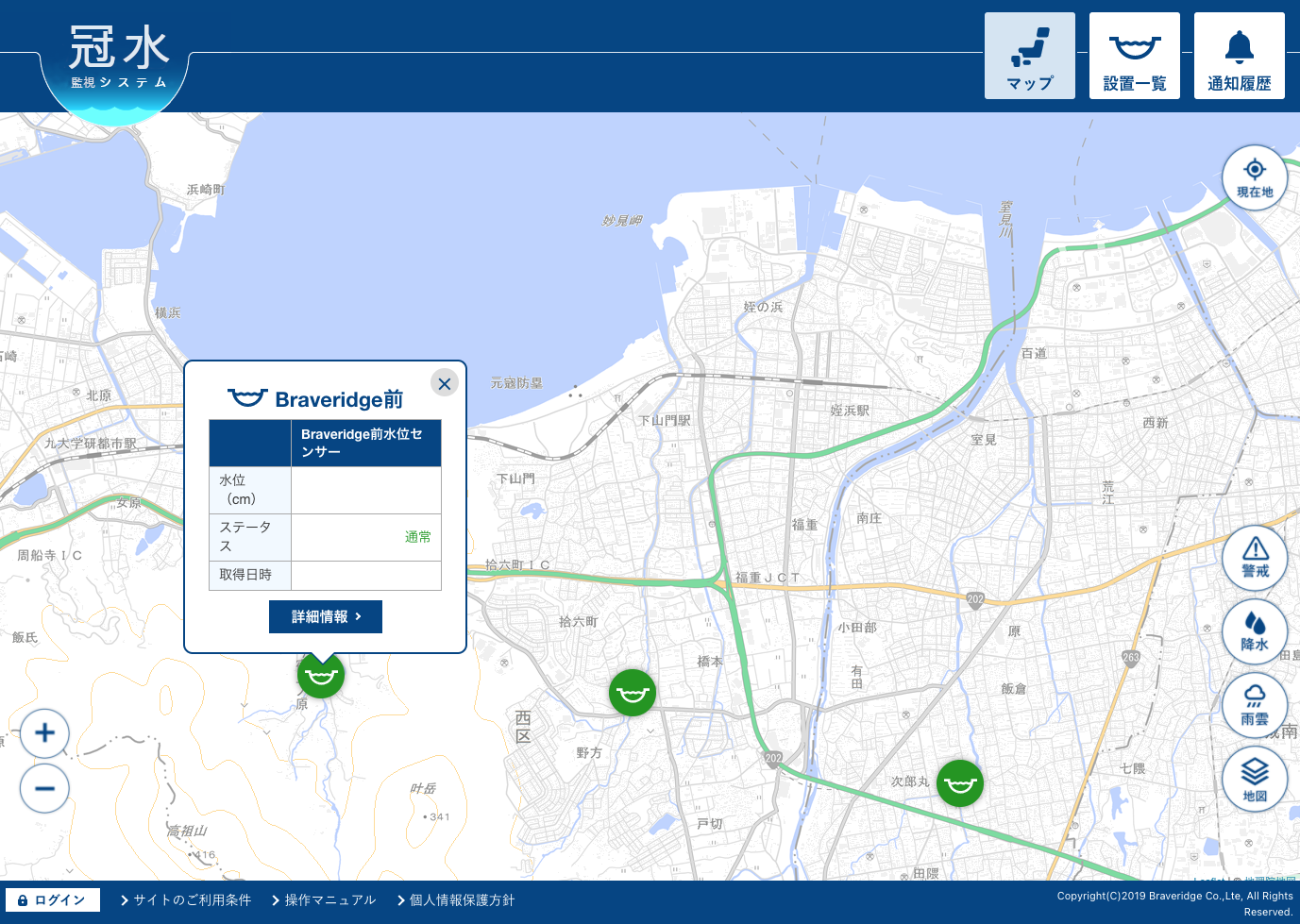The width and height of the screenshot is (1300, 924).
Task: Click the sensor icon beside Braveridge前 title
Action: (247, 397)
